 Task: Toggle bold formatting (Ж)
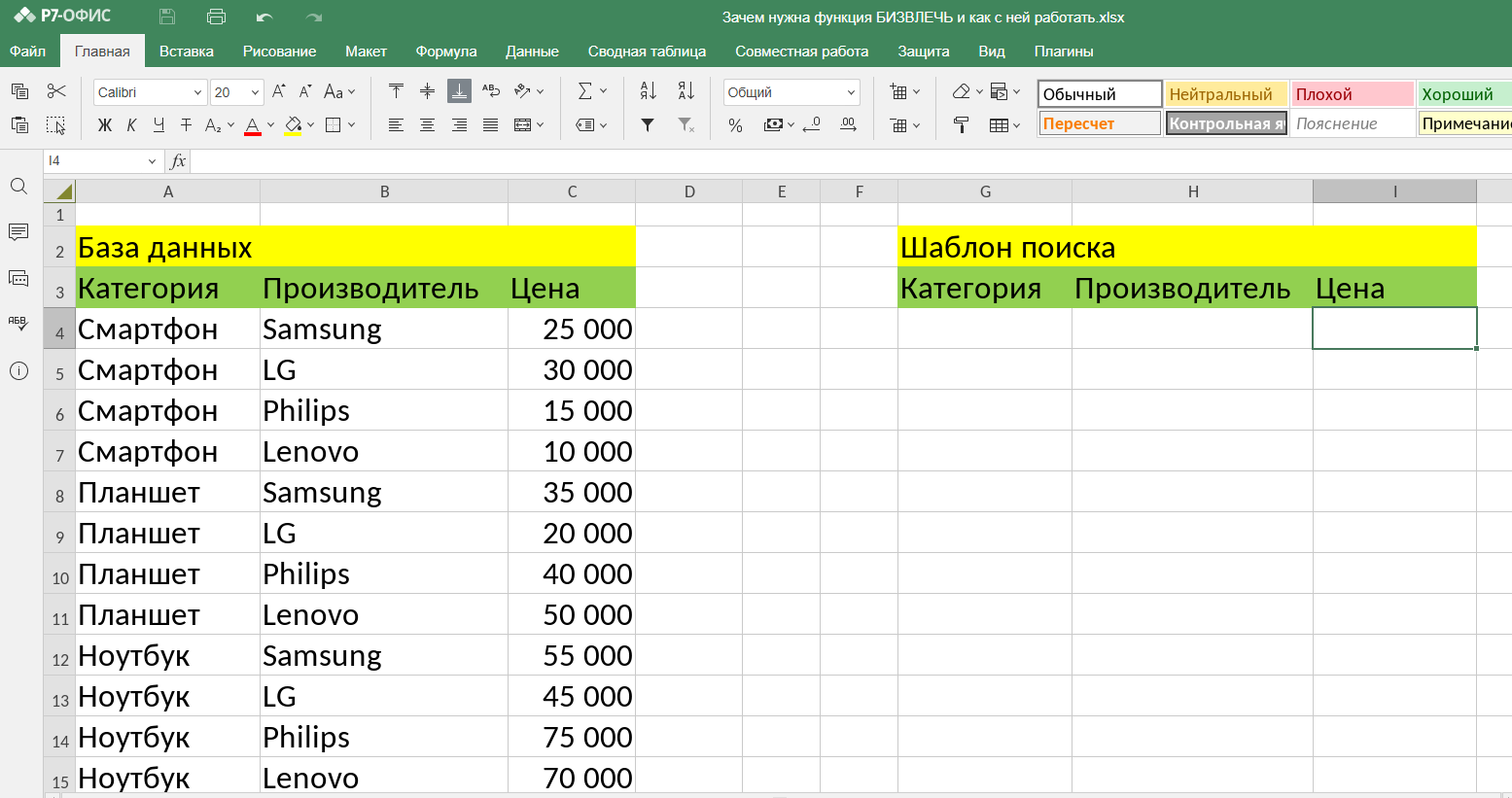pyautogui.click(x=105, y=124)
